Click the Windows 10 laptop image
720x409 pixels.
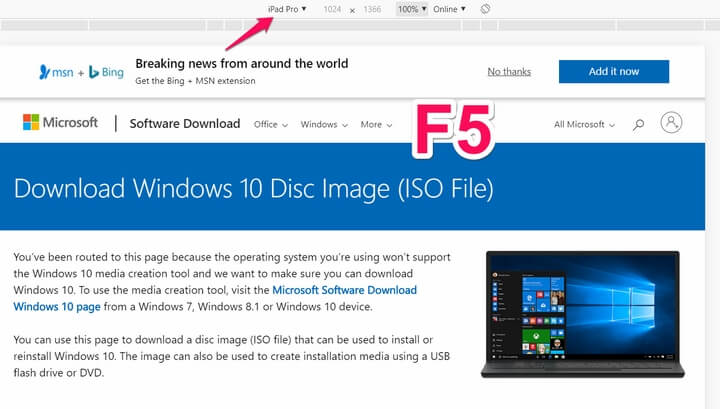pos(583,314)
